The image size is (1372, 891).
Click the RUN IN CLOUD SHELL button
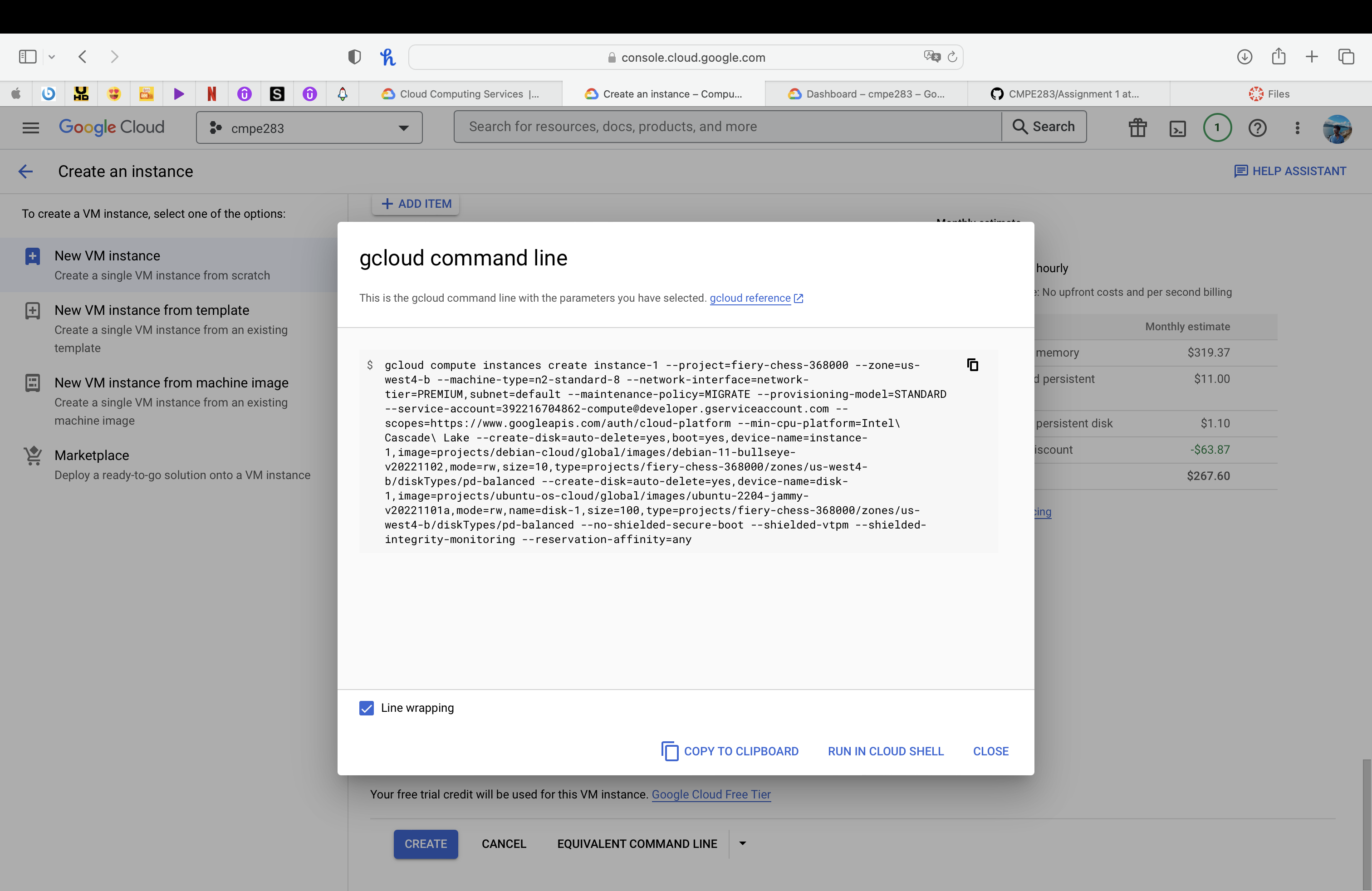(886, 751)
